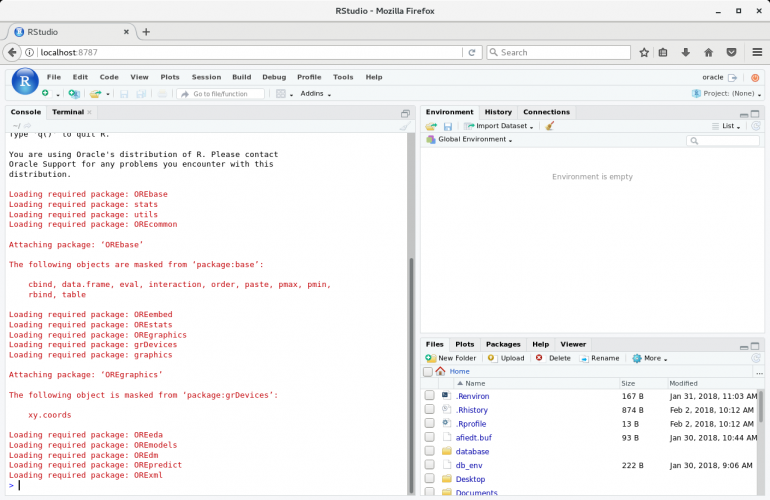Open the More dropdown in Files pane

pos(650,359)
